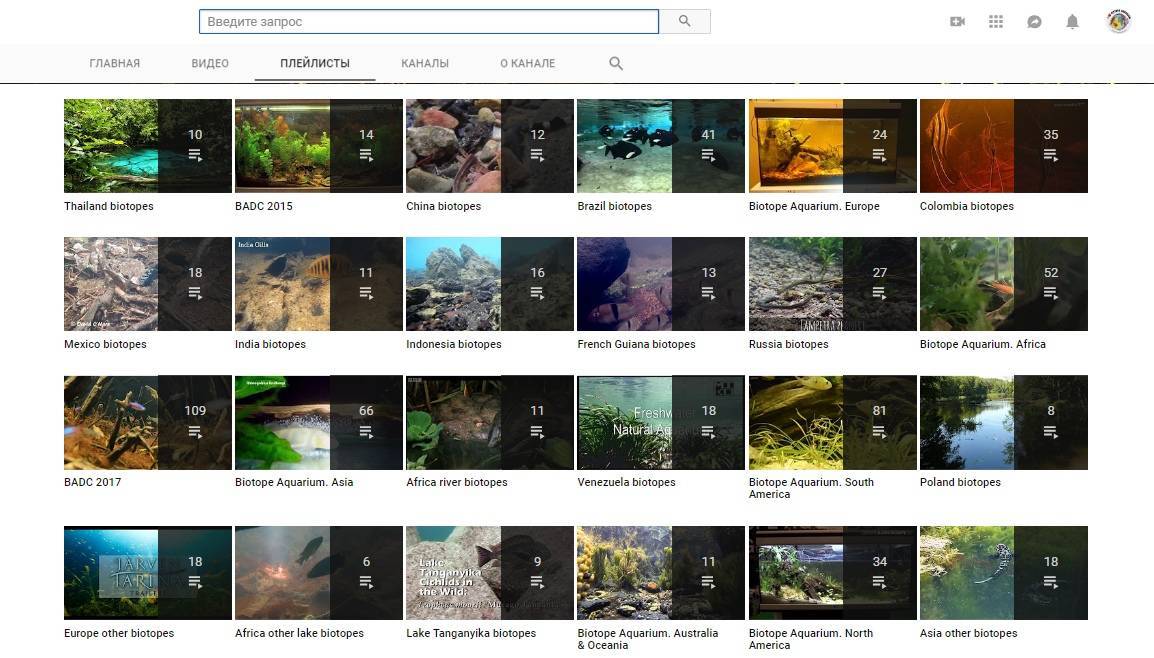Open the КАНАЛЫ tab
The height and width of the screenshot is (658, 1154).
424,62
